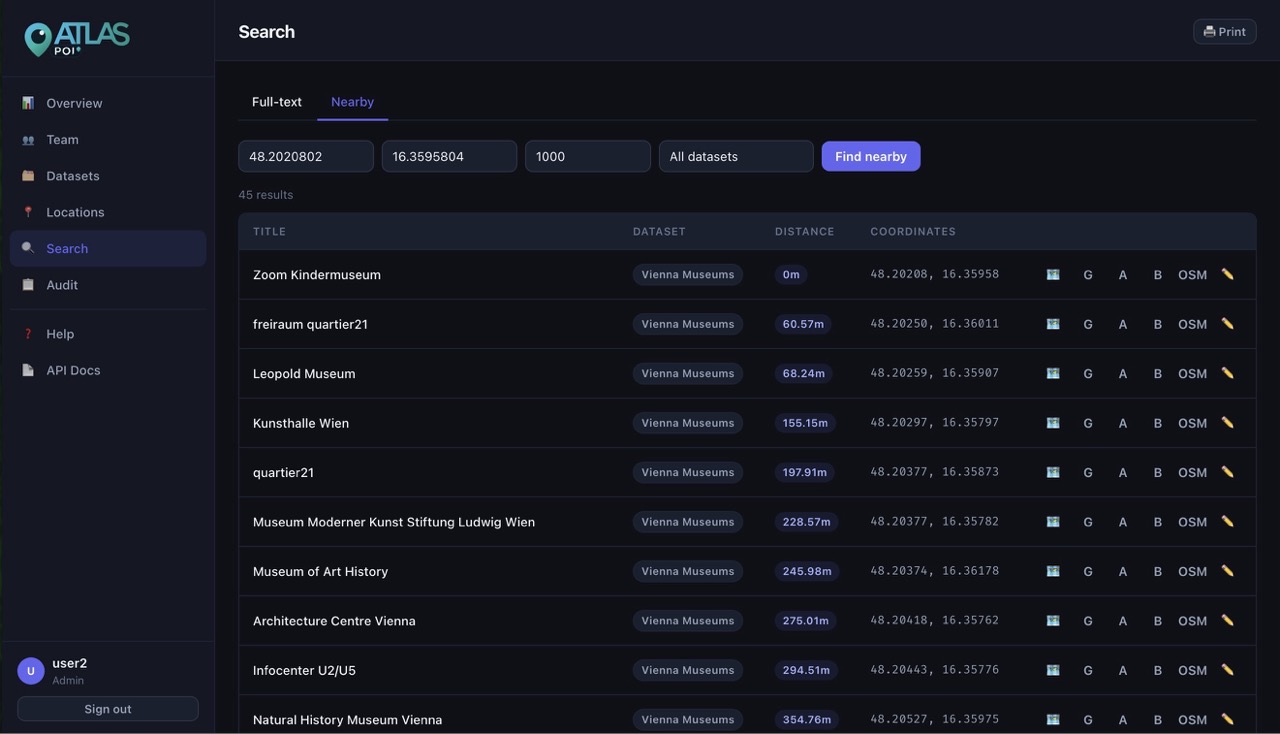
Task: Open the Search sidebar item
Action: [108, 249]
